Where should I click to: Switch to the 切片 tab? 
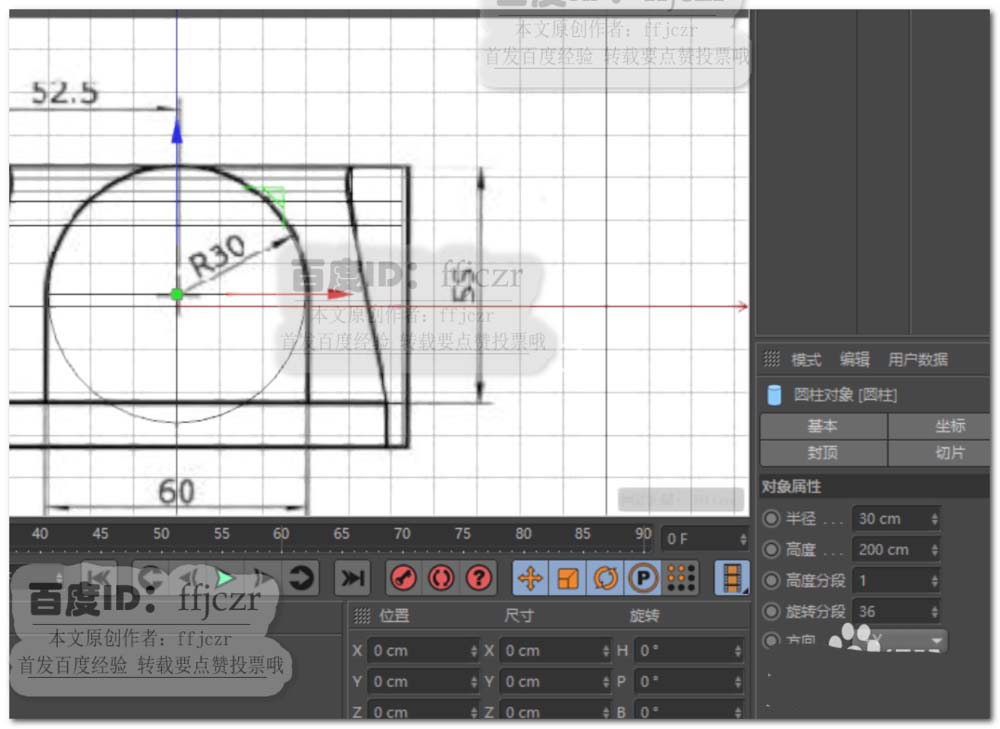point(939,453)
